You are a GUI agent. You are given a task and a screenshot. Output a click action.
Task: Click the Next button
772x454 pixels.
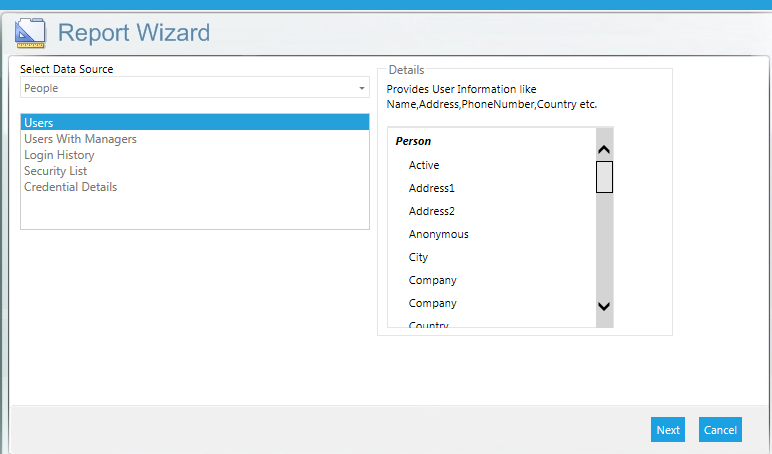(x=668, y=430)
